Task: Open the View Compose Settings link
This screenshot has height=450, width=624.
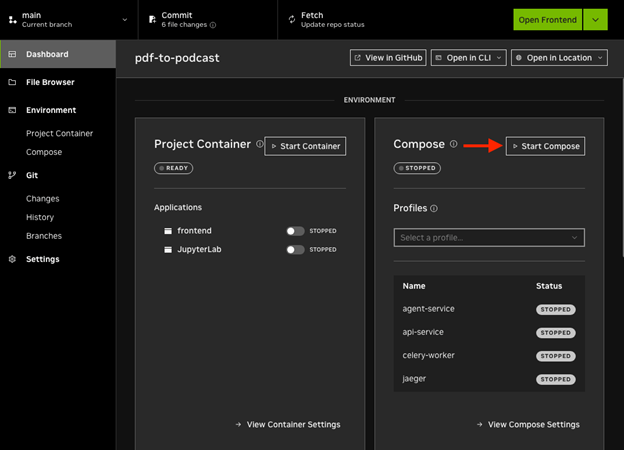Action: [528, 425]
